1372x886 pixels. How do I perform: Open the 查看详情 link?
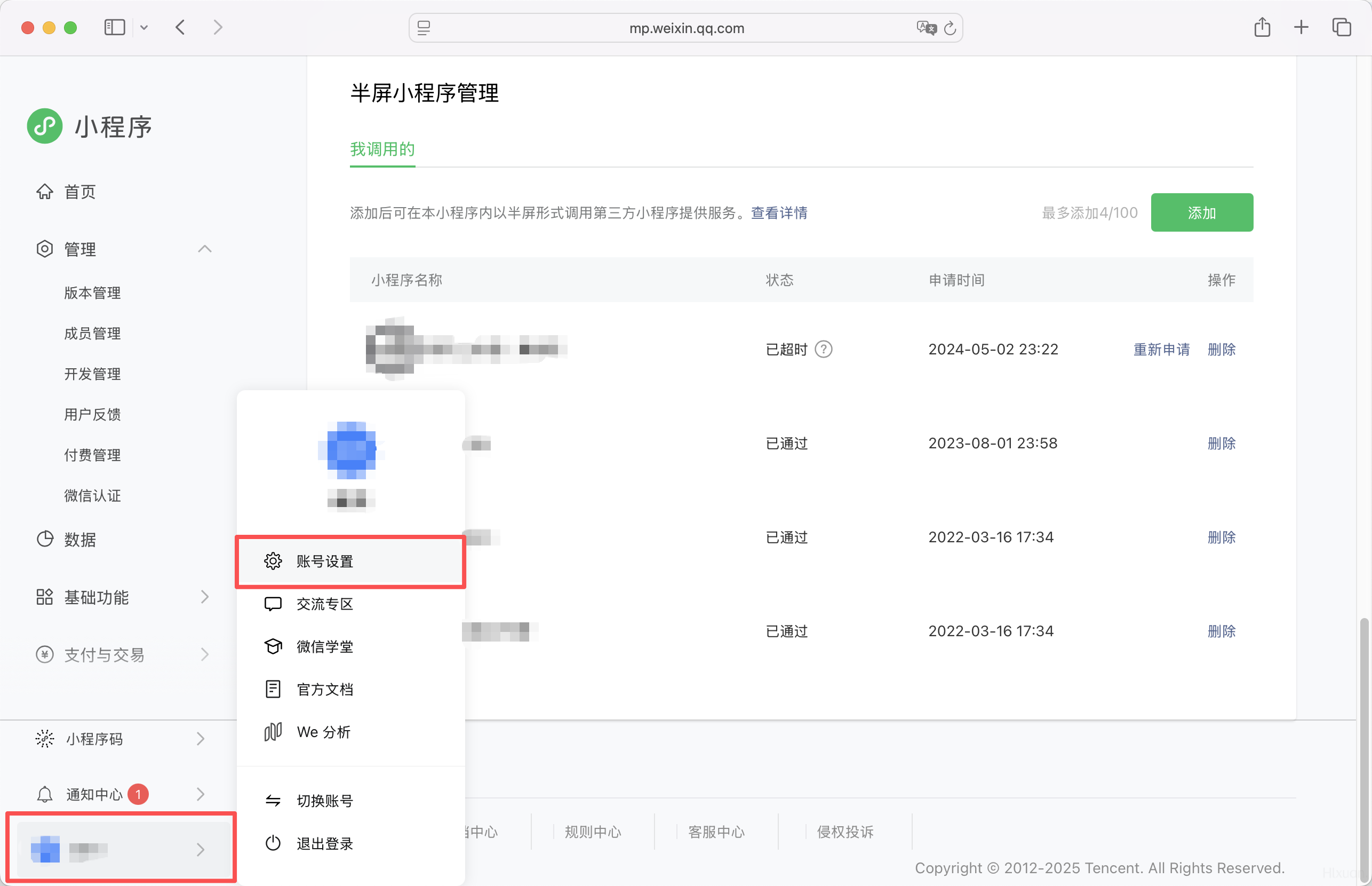click(779, 213)
